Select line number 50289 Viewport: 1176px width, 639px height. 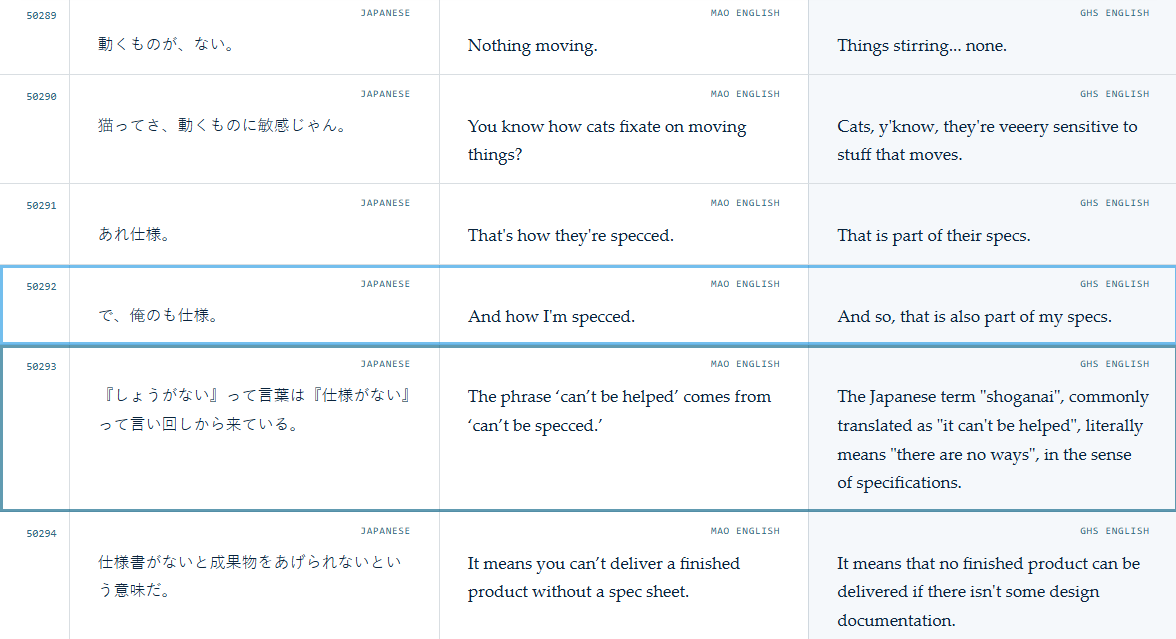point(41,16)
